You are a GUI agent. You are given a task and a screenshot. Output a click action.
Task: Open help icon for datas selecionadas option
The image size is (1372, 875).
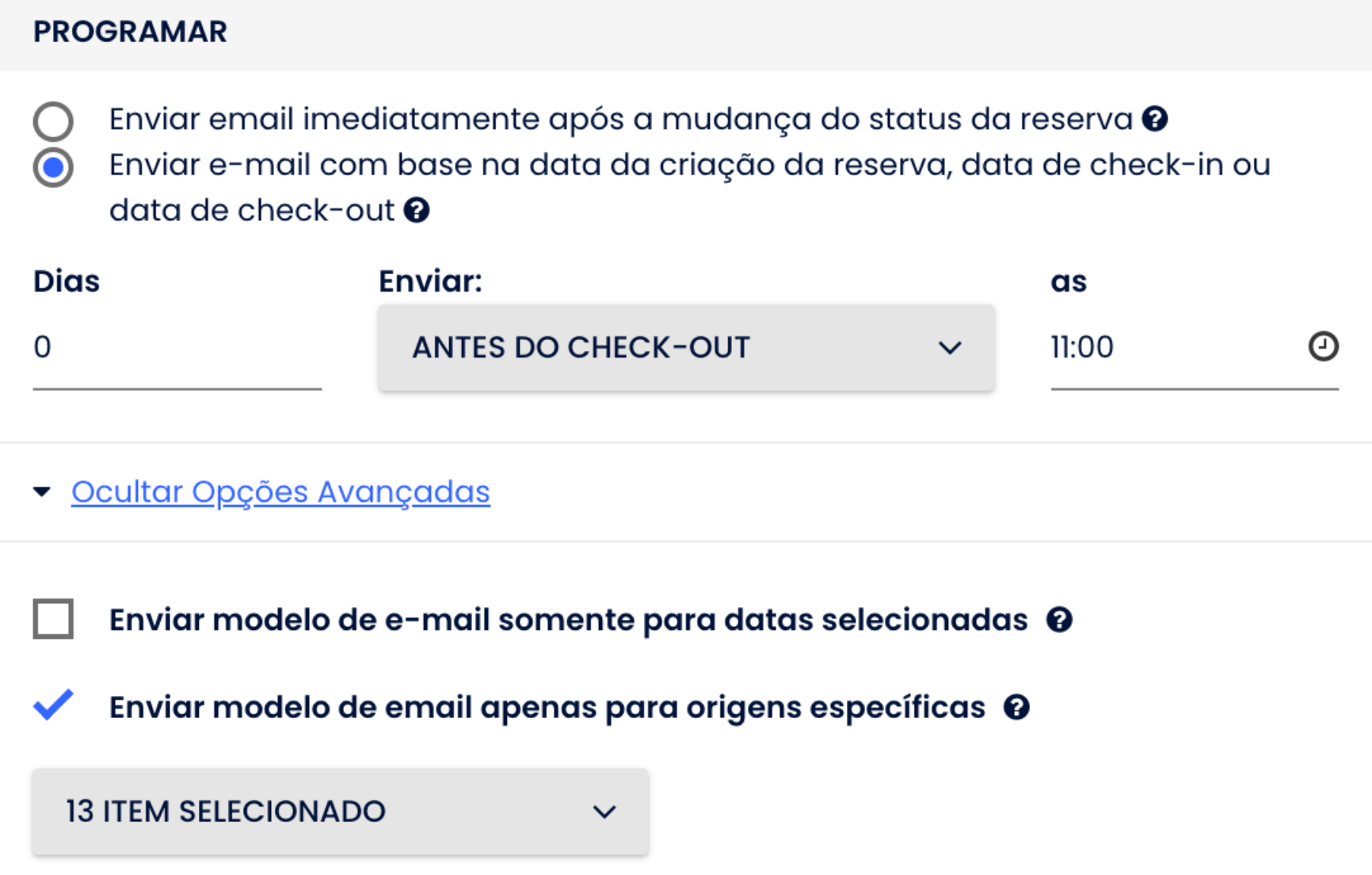1059,620
